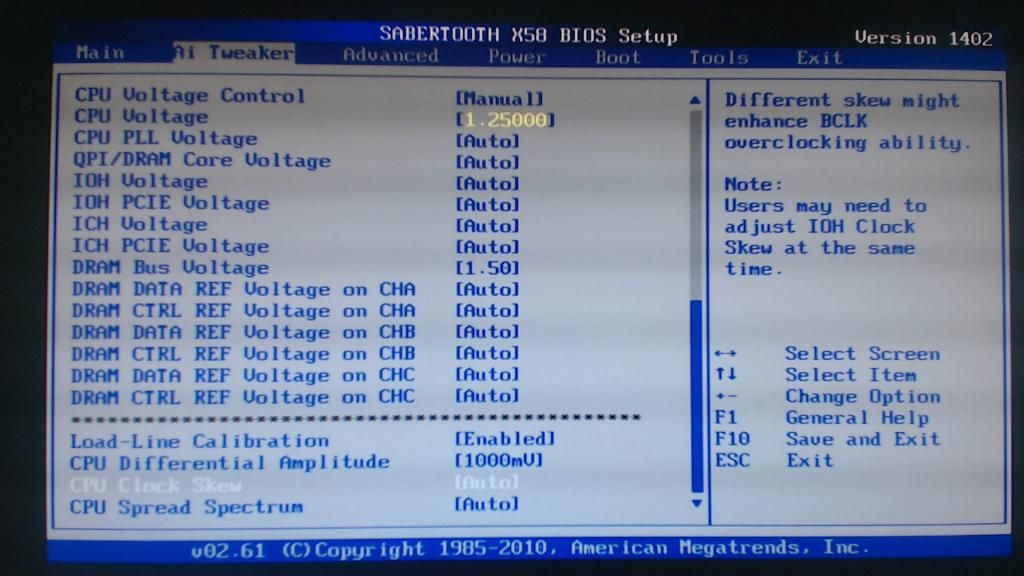Select the Ai Tweaker tab
1024x576 pixels.
coord(234,53)
